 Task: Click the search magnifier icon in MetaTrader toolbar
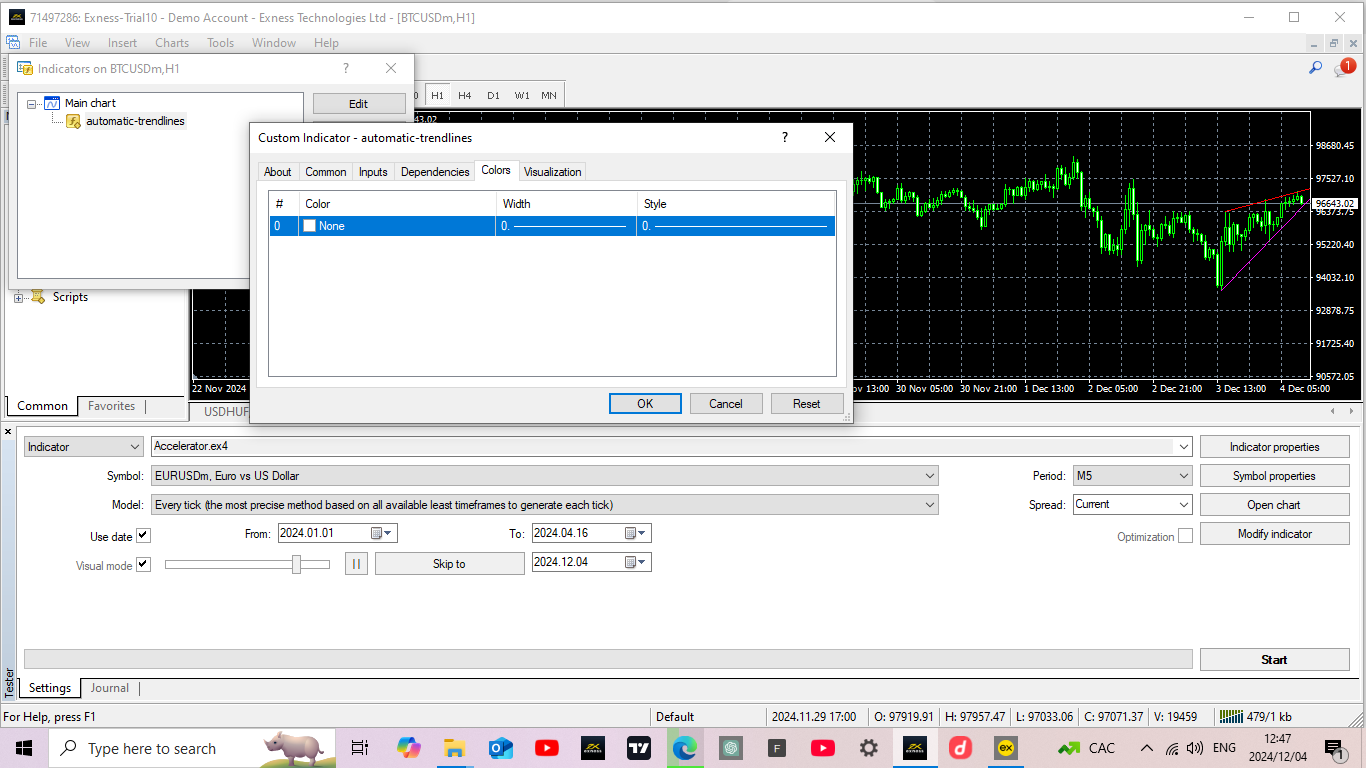(x=1315, y=68)
